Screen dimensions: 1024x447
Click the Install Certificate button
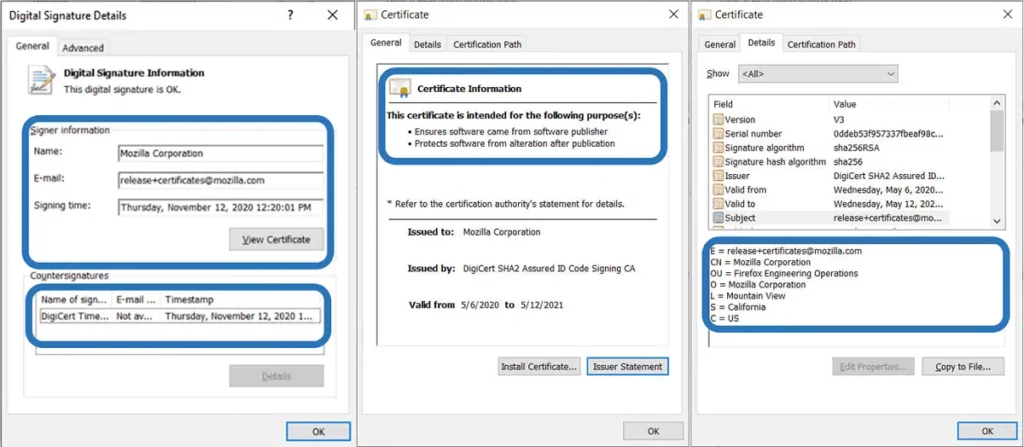(539, 367)
